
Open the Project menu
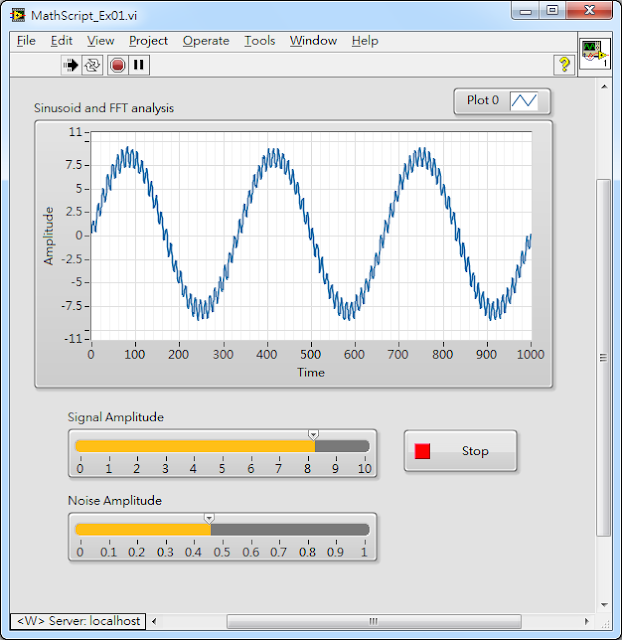point(148,41)
